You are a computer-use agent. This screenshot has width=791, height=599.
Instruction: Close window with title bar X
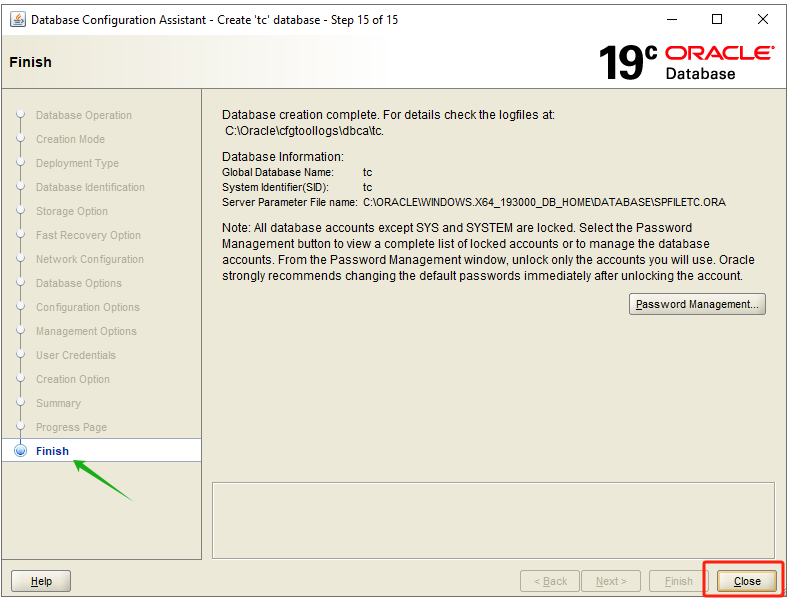763,20
